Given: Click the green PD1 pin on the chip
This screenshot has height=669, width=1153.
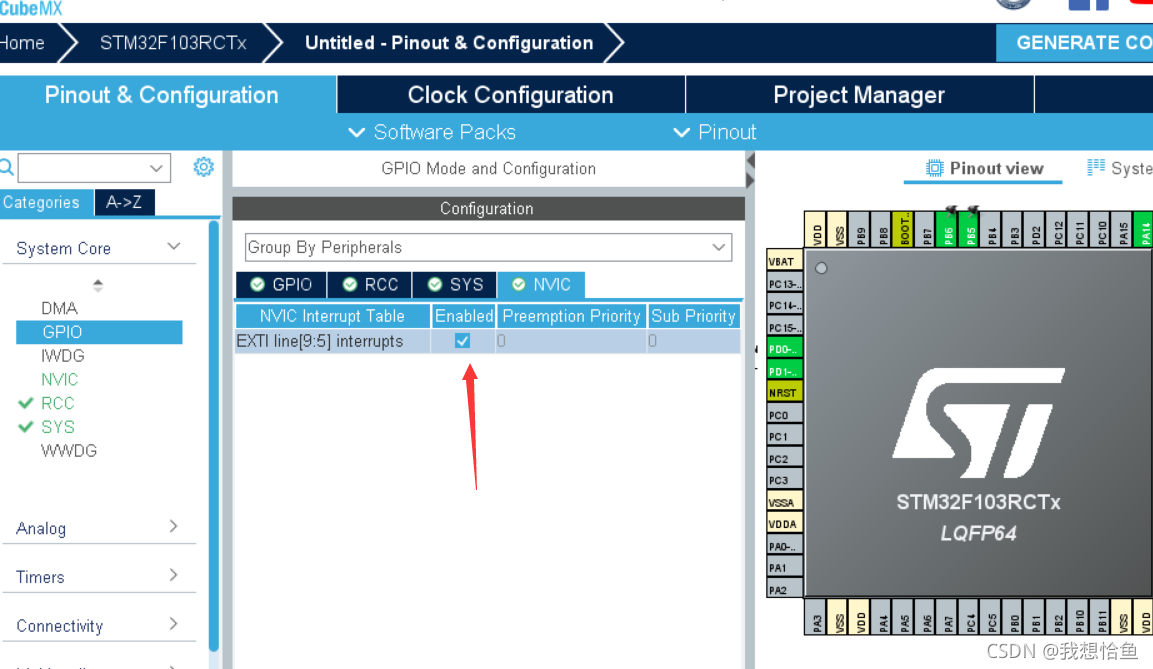Looking at the screenshot, I should click(x=785, y=371).
